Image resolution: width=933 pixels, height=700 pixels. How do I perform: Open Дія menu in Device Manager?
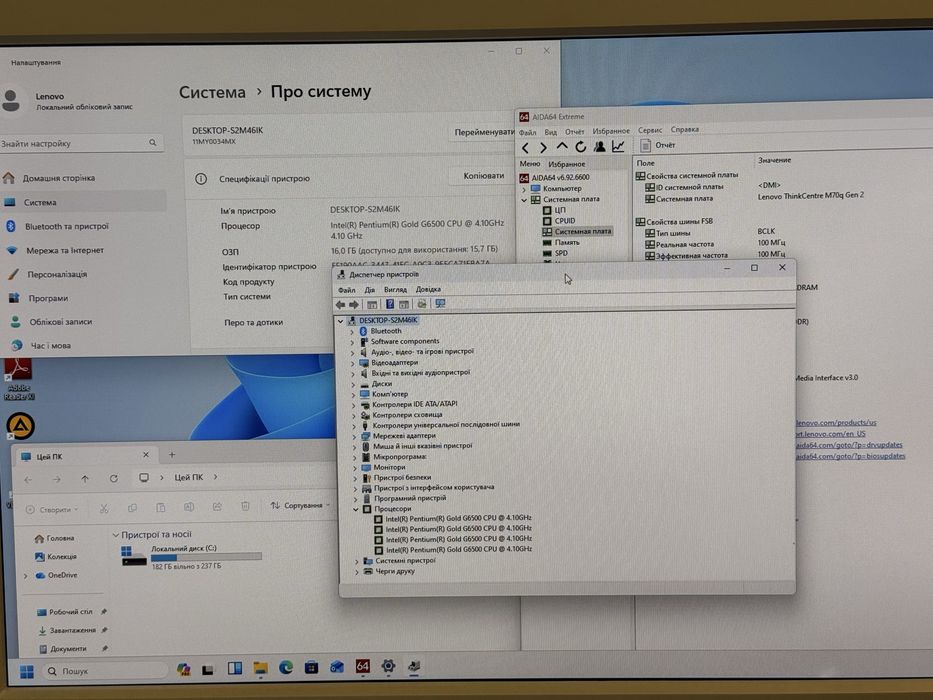tap(370, 290)
